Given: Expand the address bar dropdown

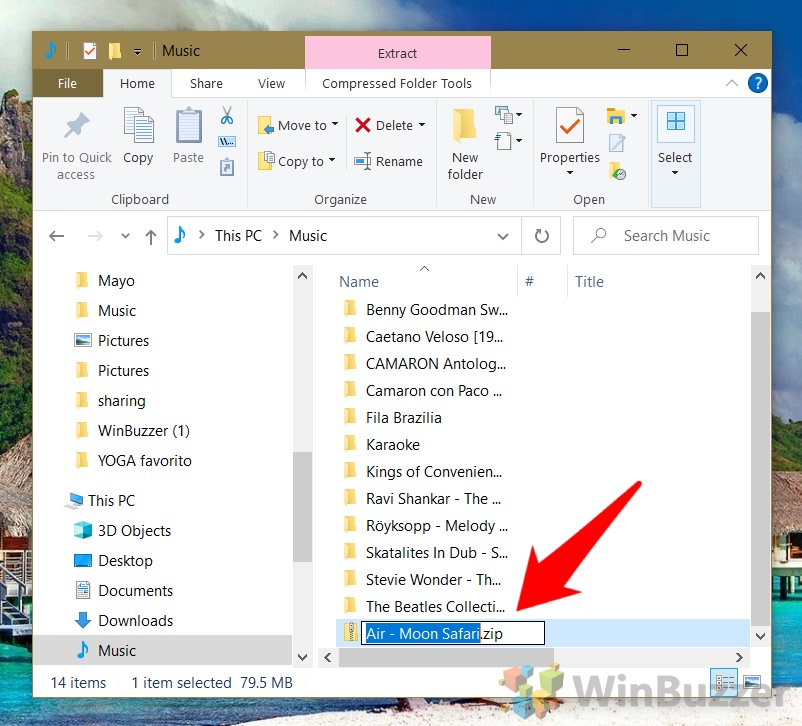Looking at the screenshot, I should coord(503,235).
